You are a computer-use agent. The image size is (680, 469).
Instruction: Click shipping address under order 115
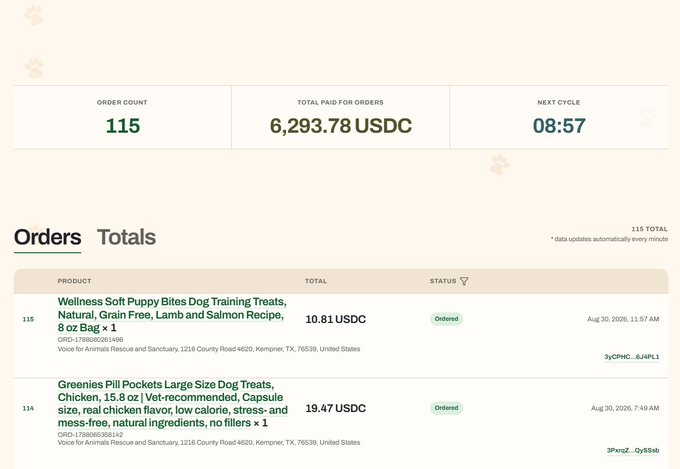(209, 349)
